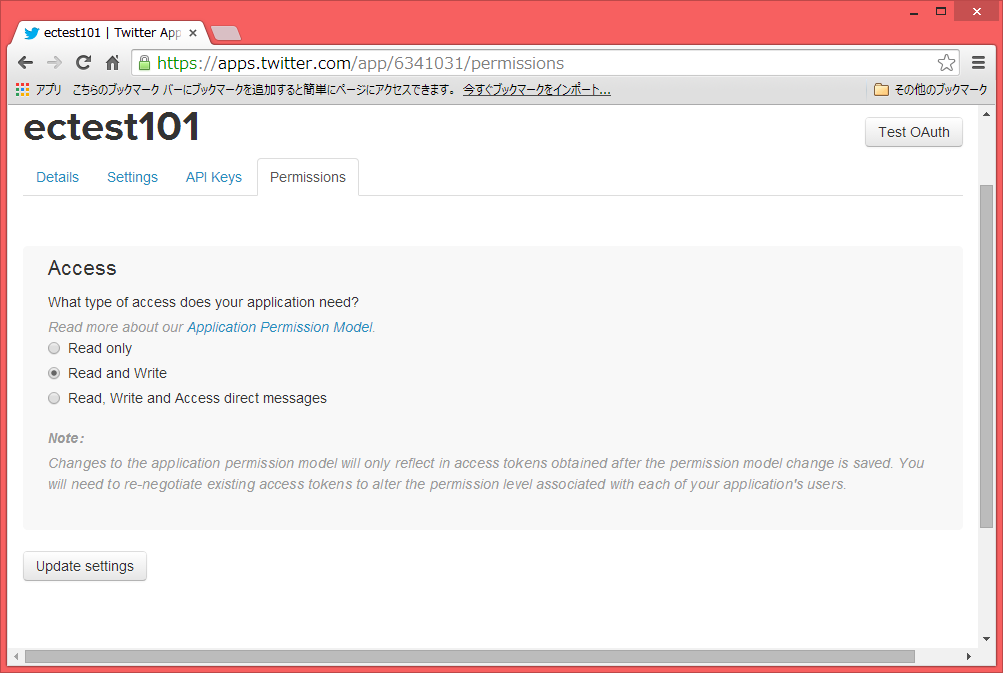Go back with browser back arrow

pos(26,63)
